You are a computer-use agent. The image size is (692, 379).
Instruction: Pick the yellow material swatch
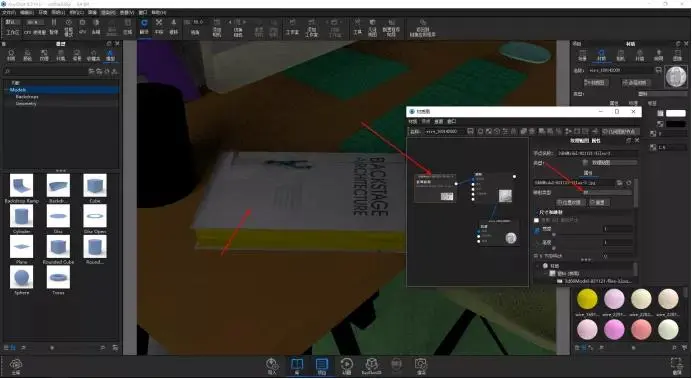click(587, 299)
